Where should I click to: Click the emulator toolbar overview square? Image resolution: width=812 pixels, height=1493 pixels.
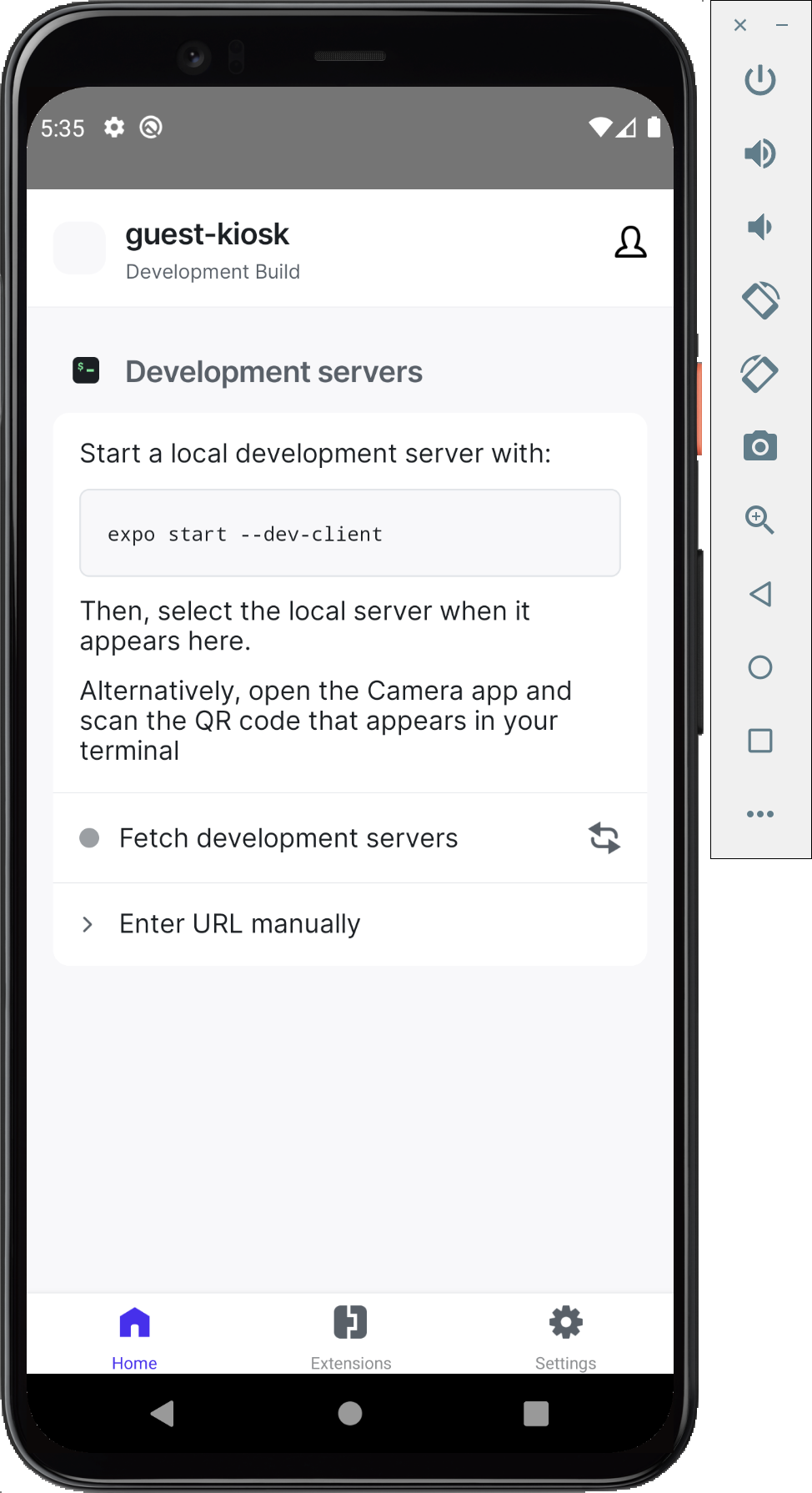(x=760, y=741)
